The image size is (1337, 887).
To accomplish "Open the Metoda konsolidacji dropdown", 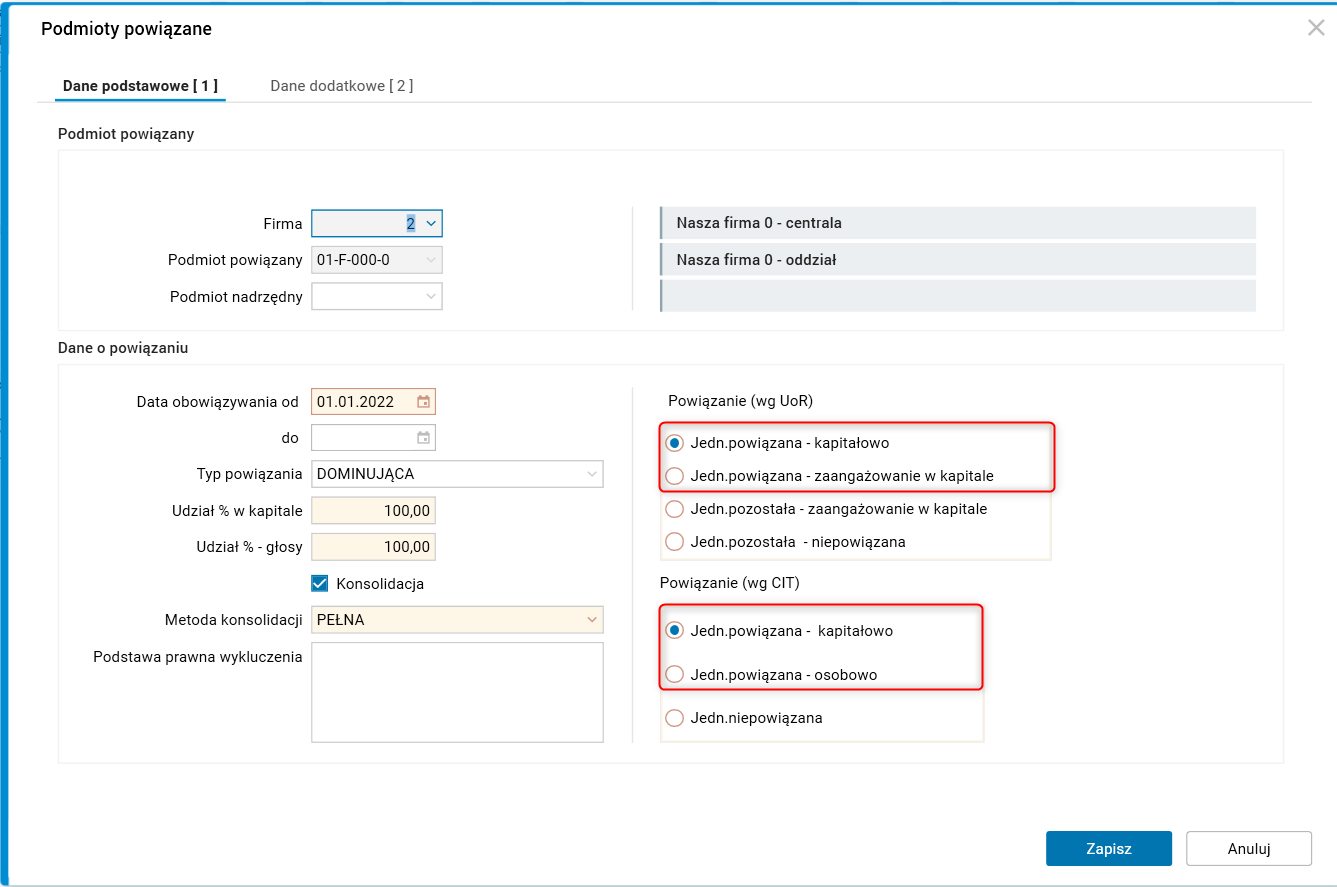I will 592,620.
